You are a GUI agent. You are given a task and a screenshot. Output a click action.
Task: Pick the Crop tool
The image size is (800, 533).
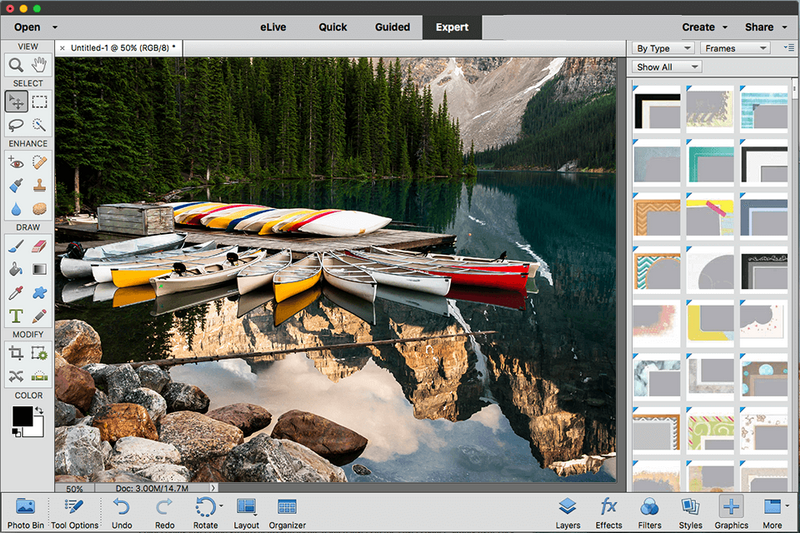pyautogui.click(x=16, y=352)
